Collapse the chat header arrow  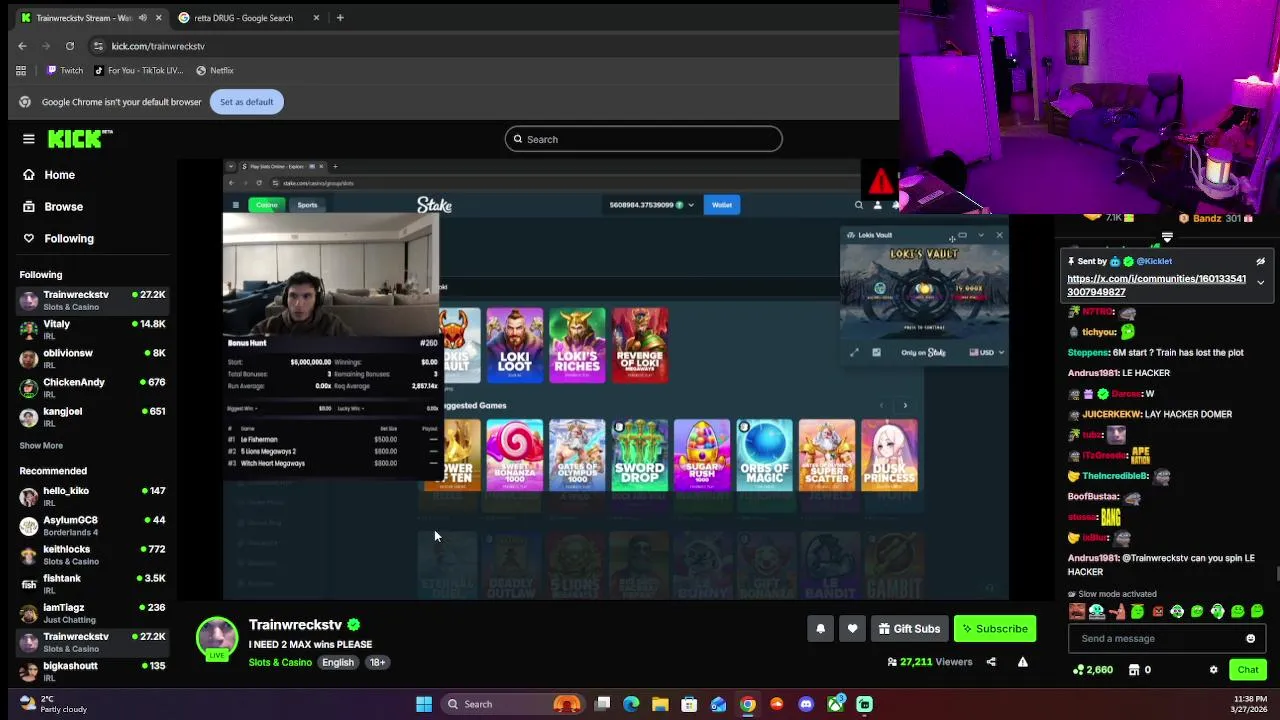tap(1167, 237)
